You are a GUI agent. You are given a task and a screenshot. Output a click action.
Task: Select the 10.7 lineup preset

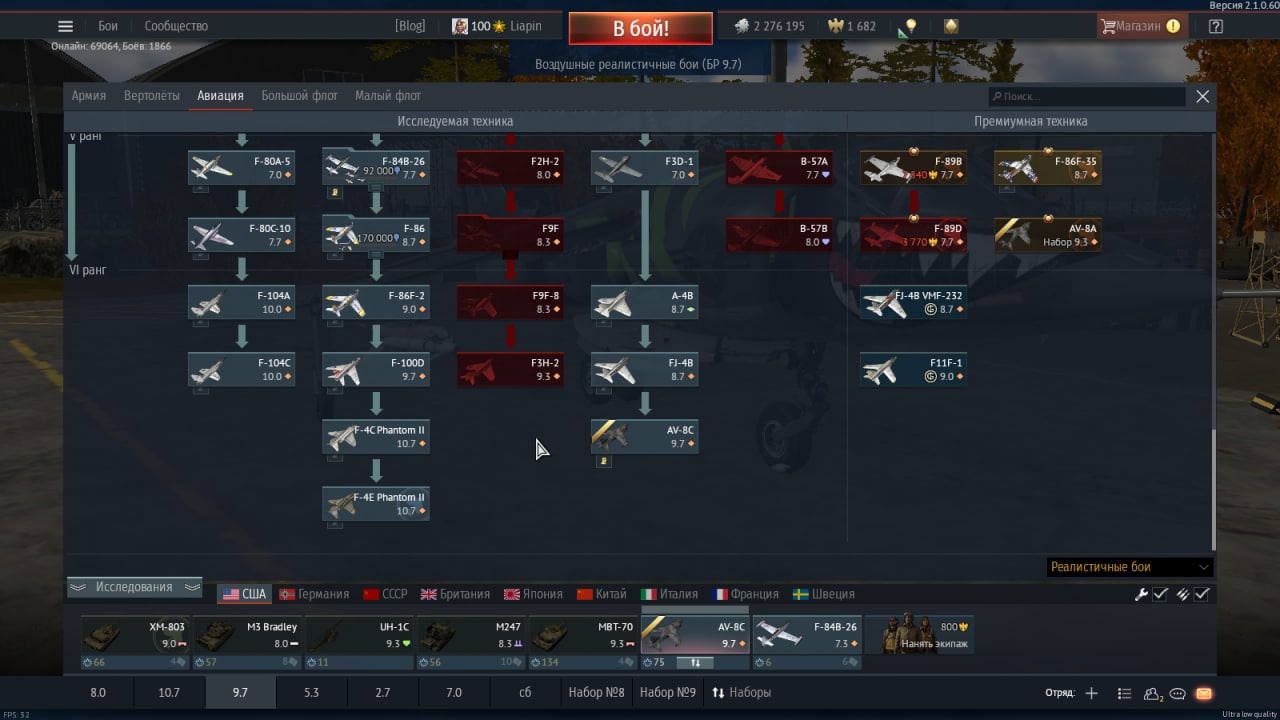click(x=169, y=693)
